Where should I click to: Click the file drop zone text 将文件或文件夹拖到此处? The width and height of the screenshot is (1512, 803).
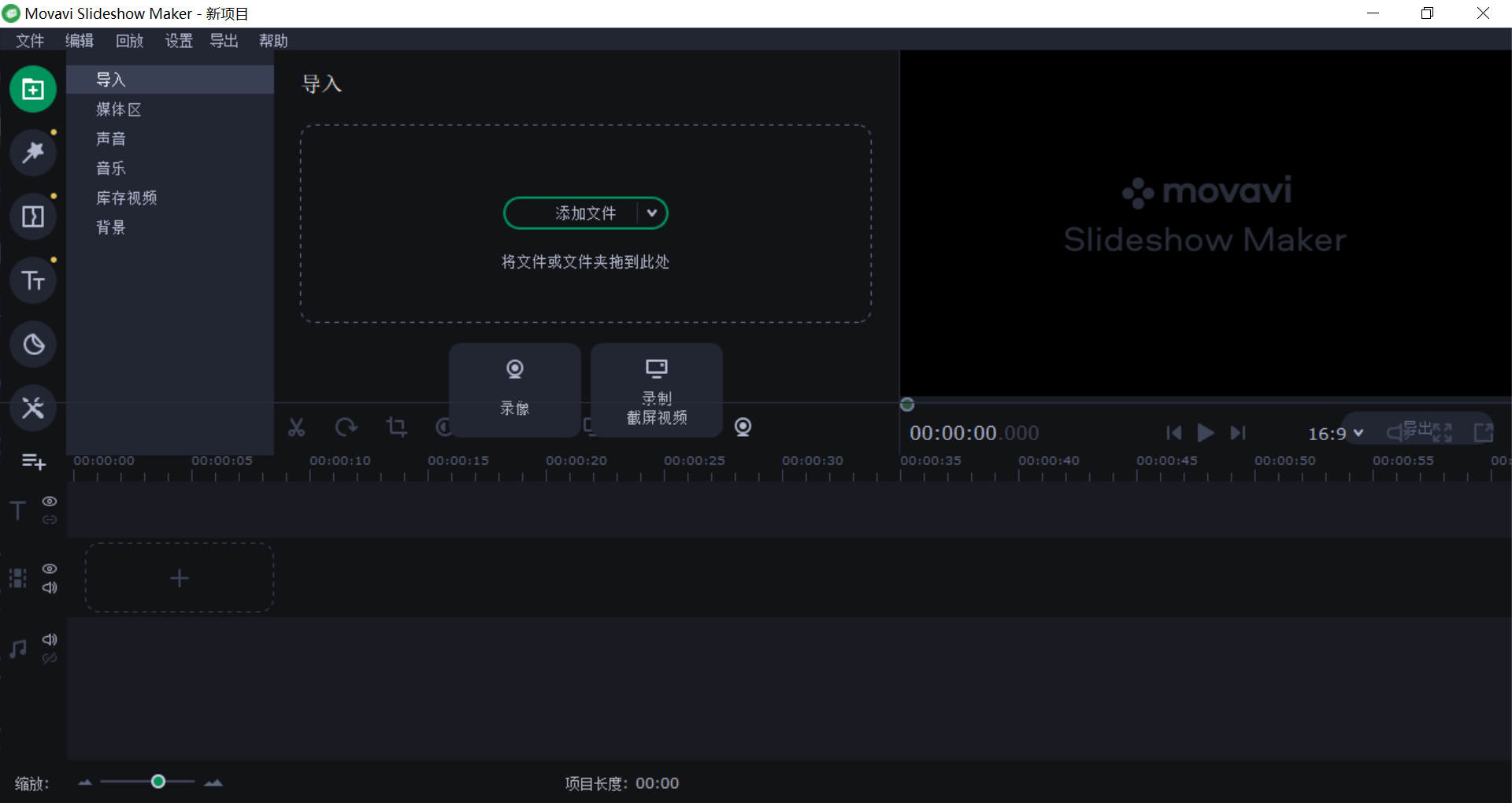[586, 262]
